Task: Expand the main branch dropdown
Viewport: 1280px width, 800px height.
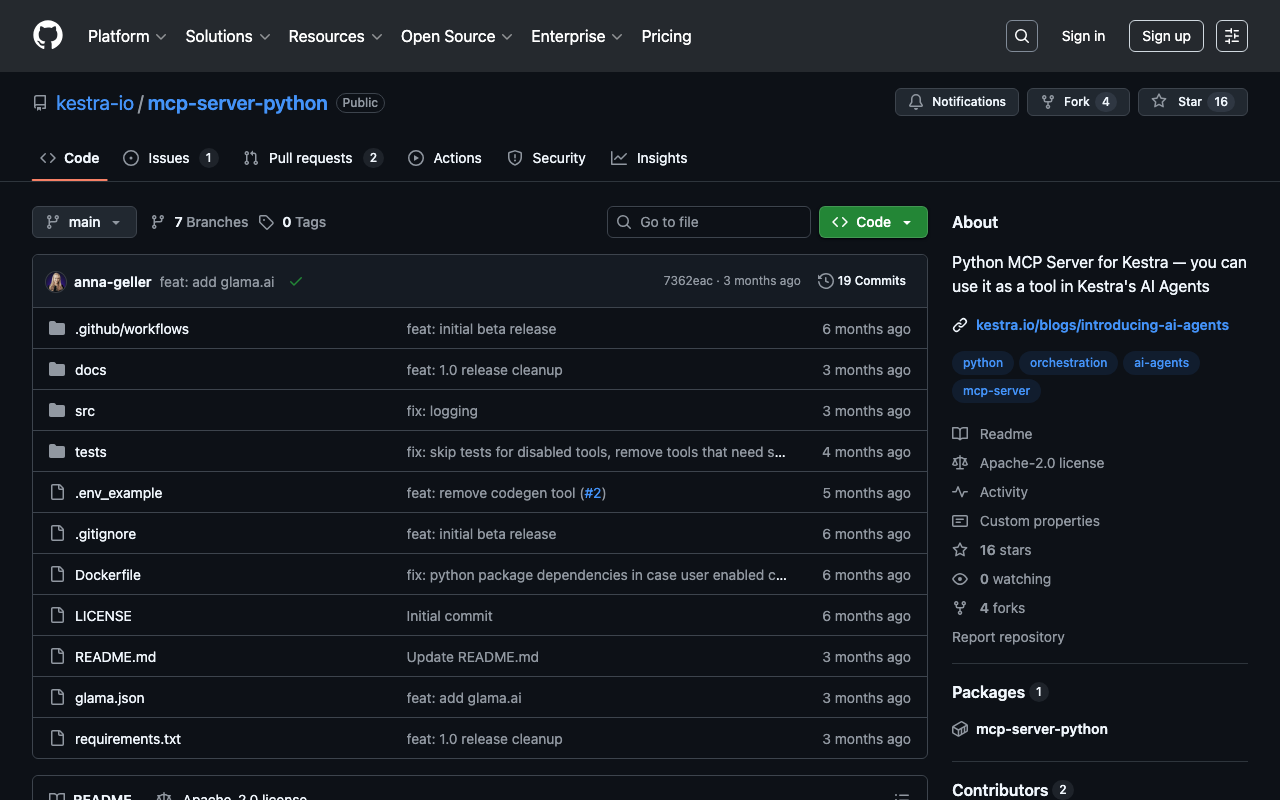Action: (x=84, y=222)
